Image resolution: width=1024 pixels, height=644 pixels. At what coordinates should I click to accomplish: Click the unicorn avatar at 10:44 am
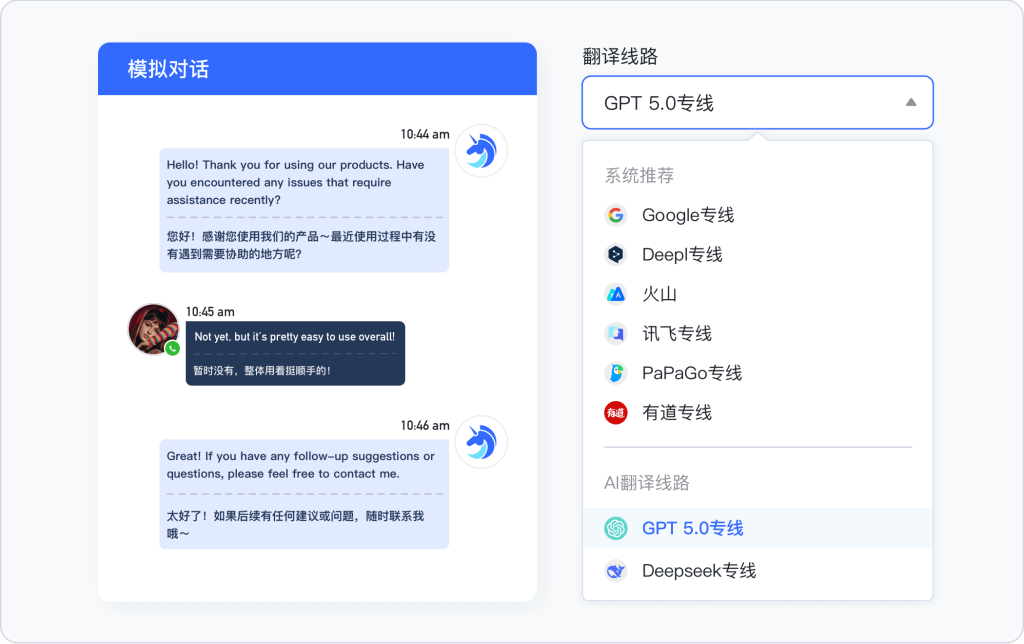481,151
